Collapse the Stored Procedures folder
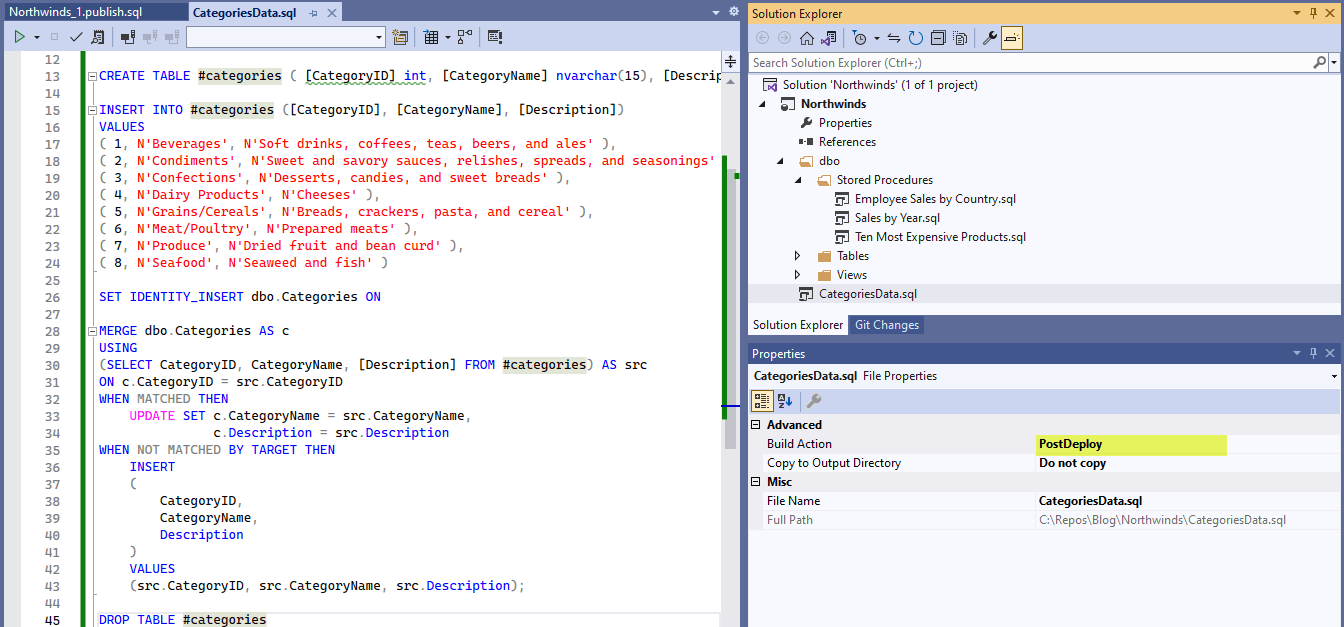Screen dimensions: 1344x627 click(797, 180)
